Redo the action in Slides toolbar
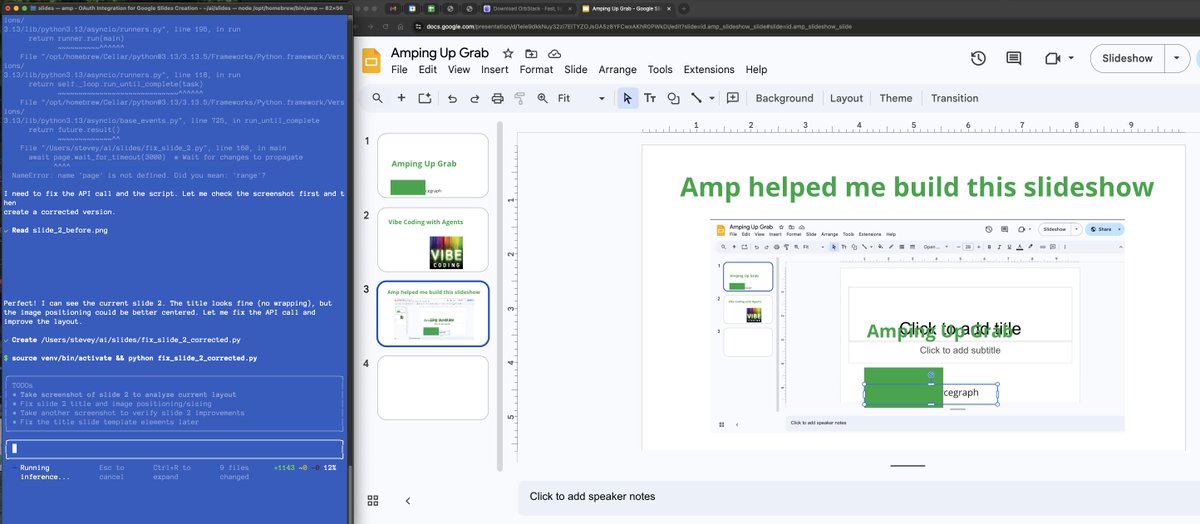This screenshot has width=1200, height=524. pyautogui.click(x=474, y=98)
